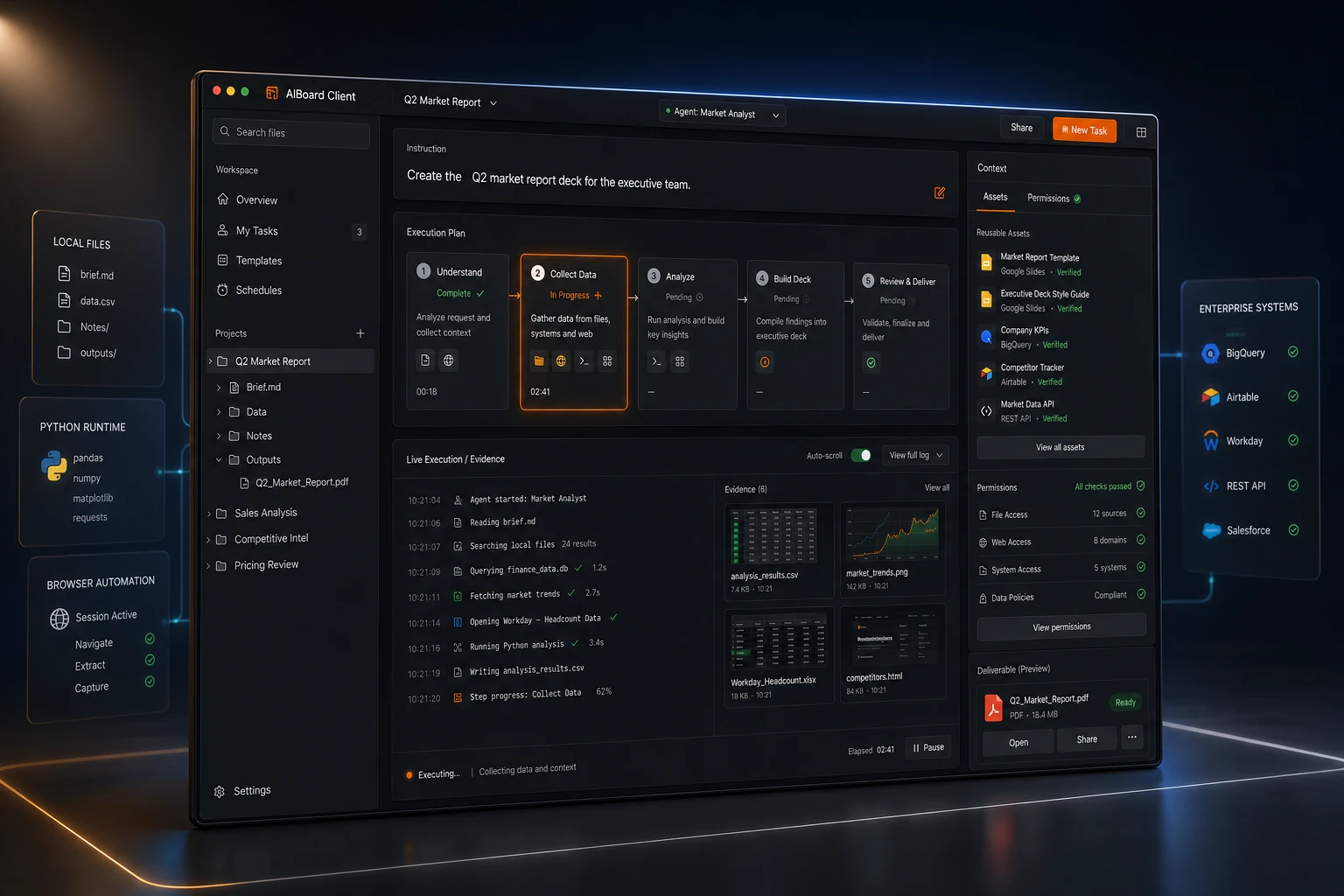Click the Workday icon in Enterprise Systems panel
This screenshot has width=1344, height=896.
(1211, 441)
